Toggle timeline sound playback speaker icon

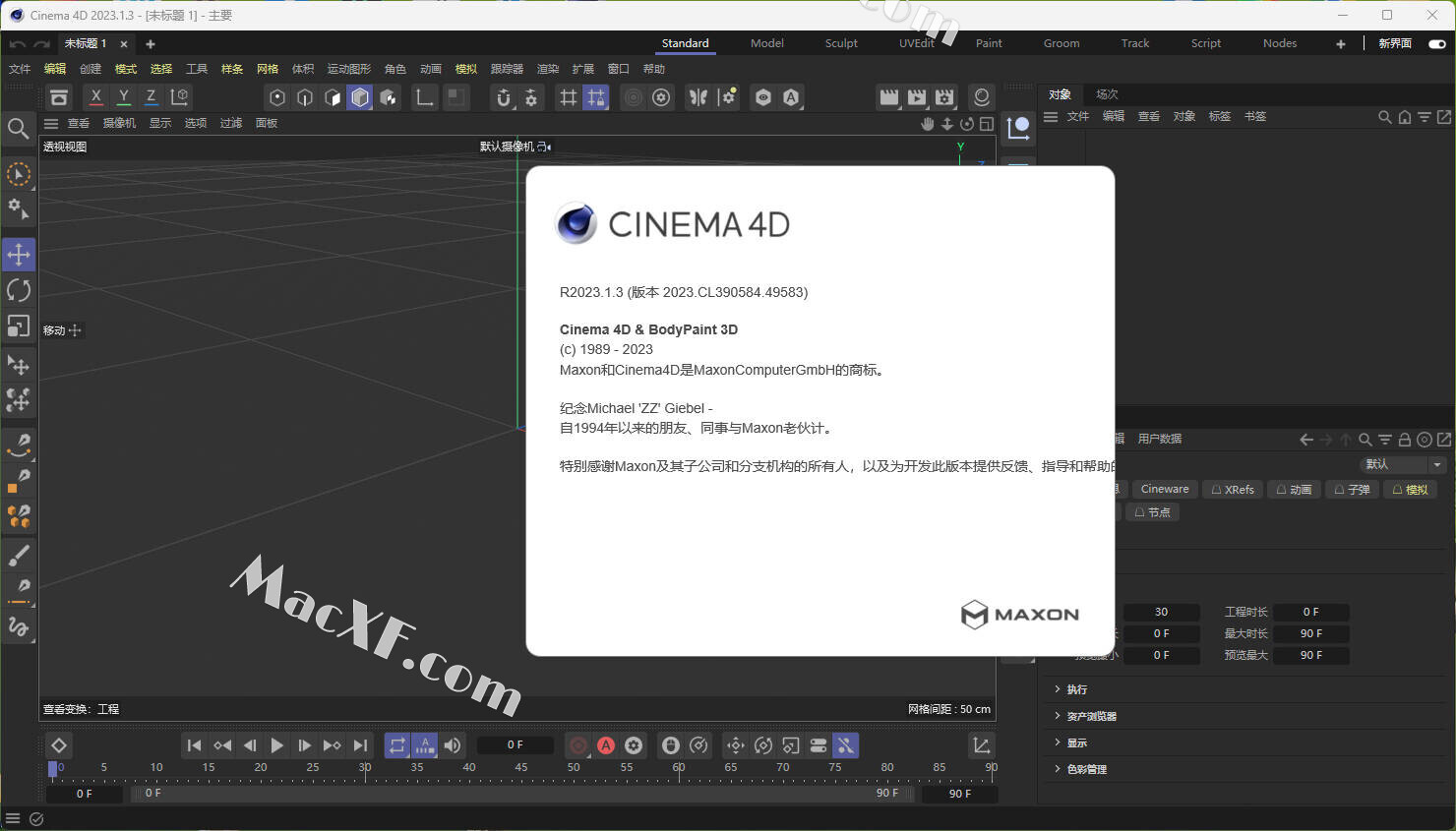453,745
